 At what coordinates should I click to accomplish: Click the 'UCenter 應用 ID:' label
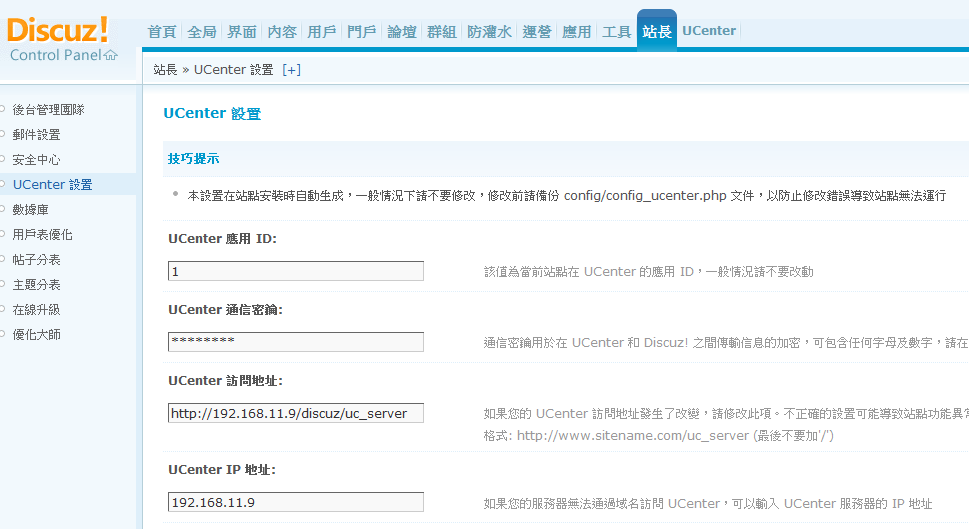222,239
